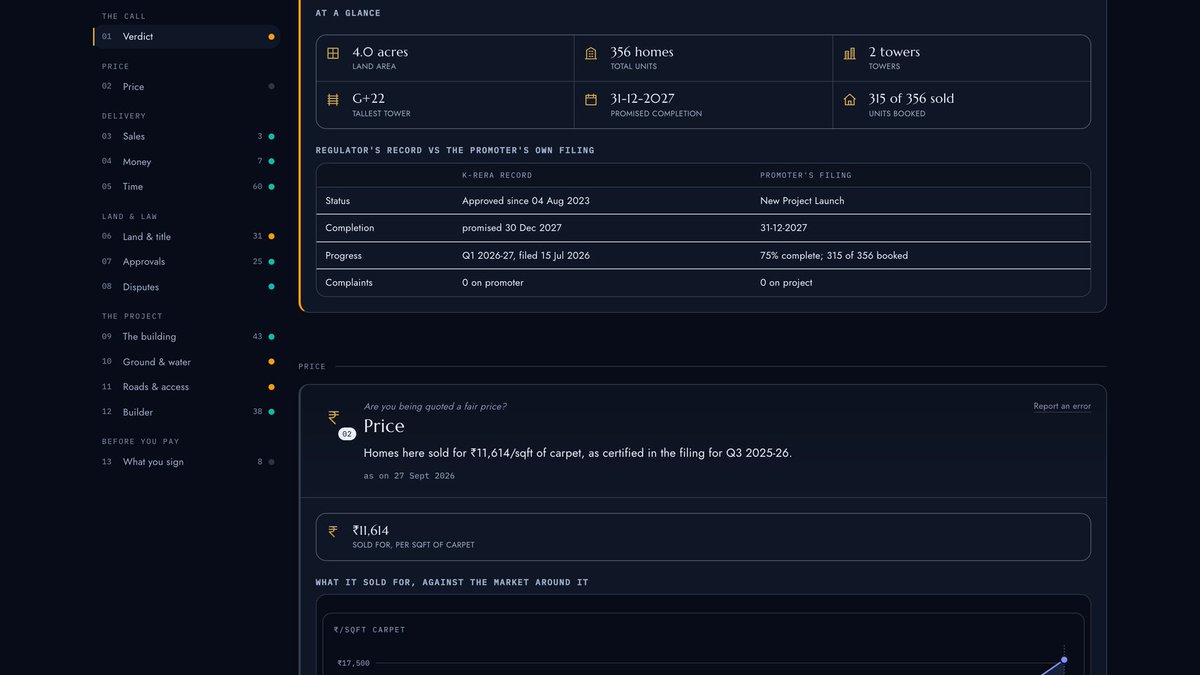Open the Verdict section in the sidebar

[186, 36]
